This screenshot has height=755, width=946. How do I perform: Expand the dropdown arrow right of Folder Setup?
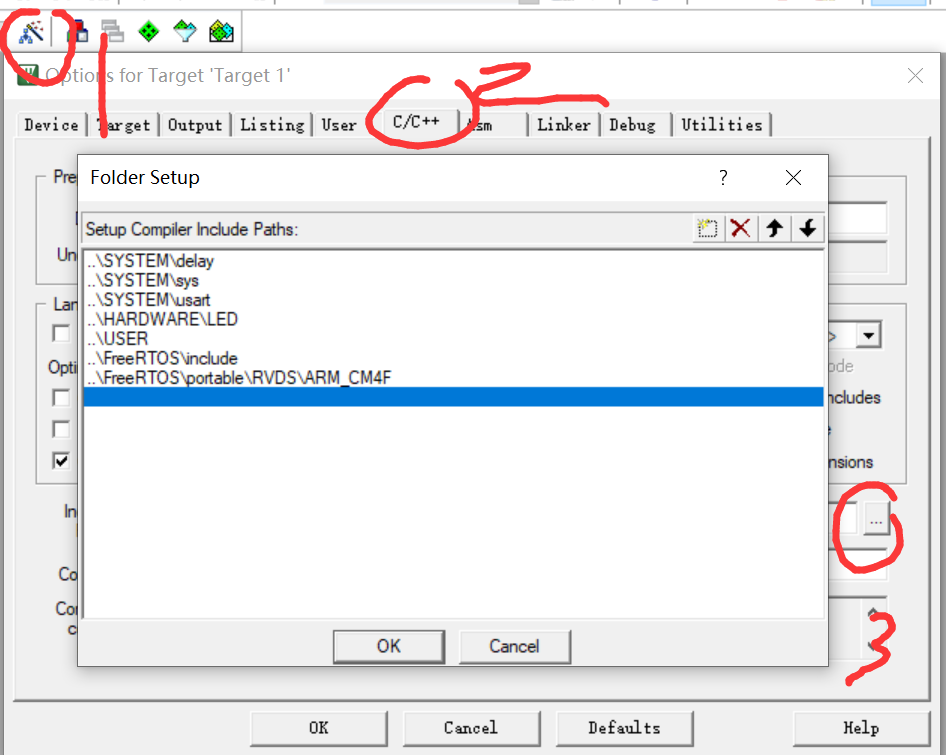tap(869, 336)
